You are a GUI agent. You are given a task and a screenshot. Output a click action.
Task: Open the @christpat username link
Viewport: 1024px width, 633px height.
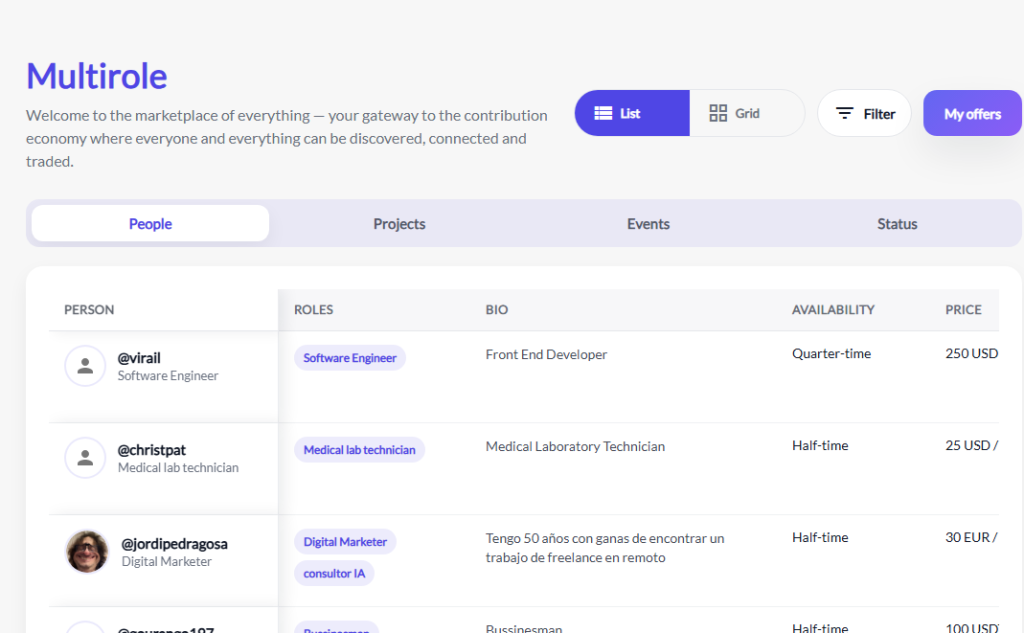(x=151, y=450)
